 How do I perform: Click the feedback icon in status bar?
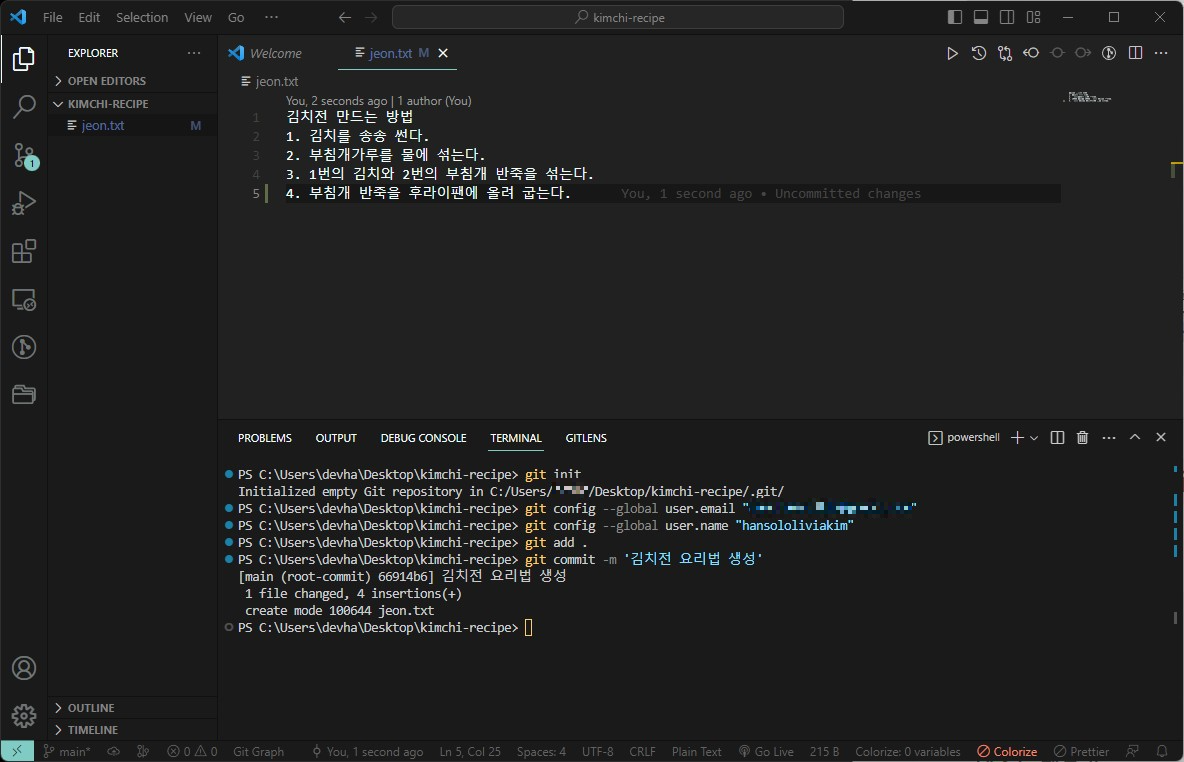[x=1132, y=751]
